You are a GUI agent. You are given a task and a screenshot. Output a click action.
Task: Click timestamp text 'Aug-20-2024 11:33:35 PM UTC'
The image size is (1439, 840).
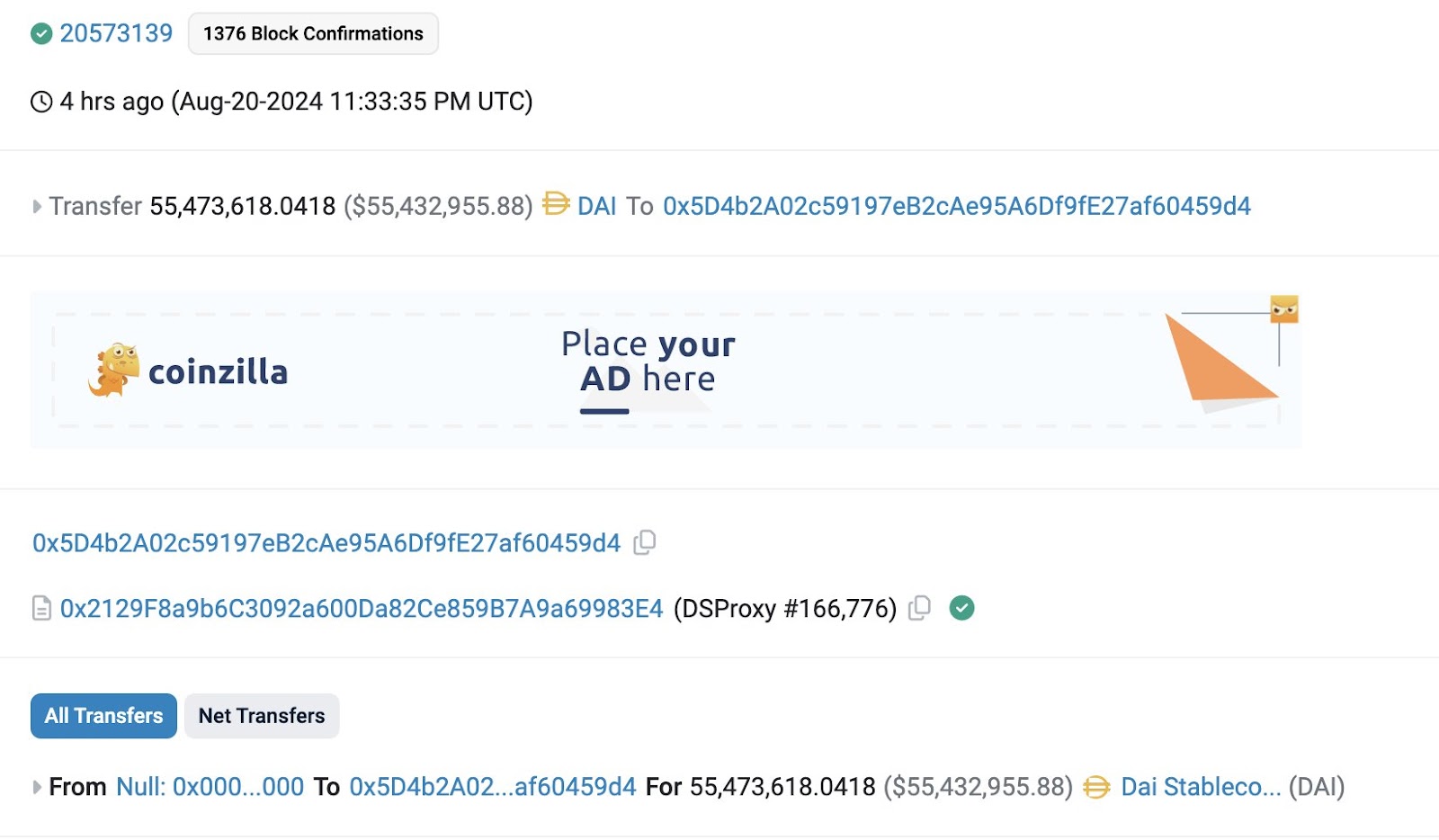point(353,102)
